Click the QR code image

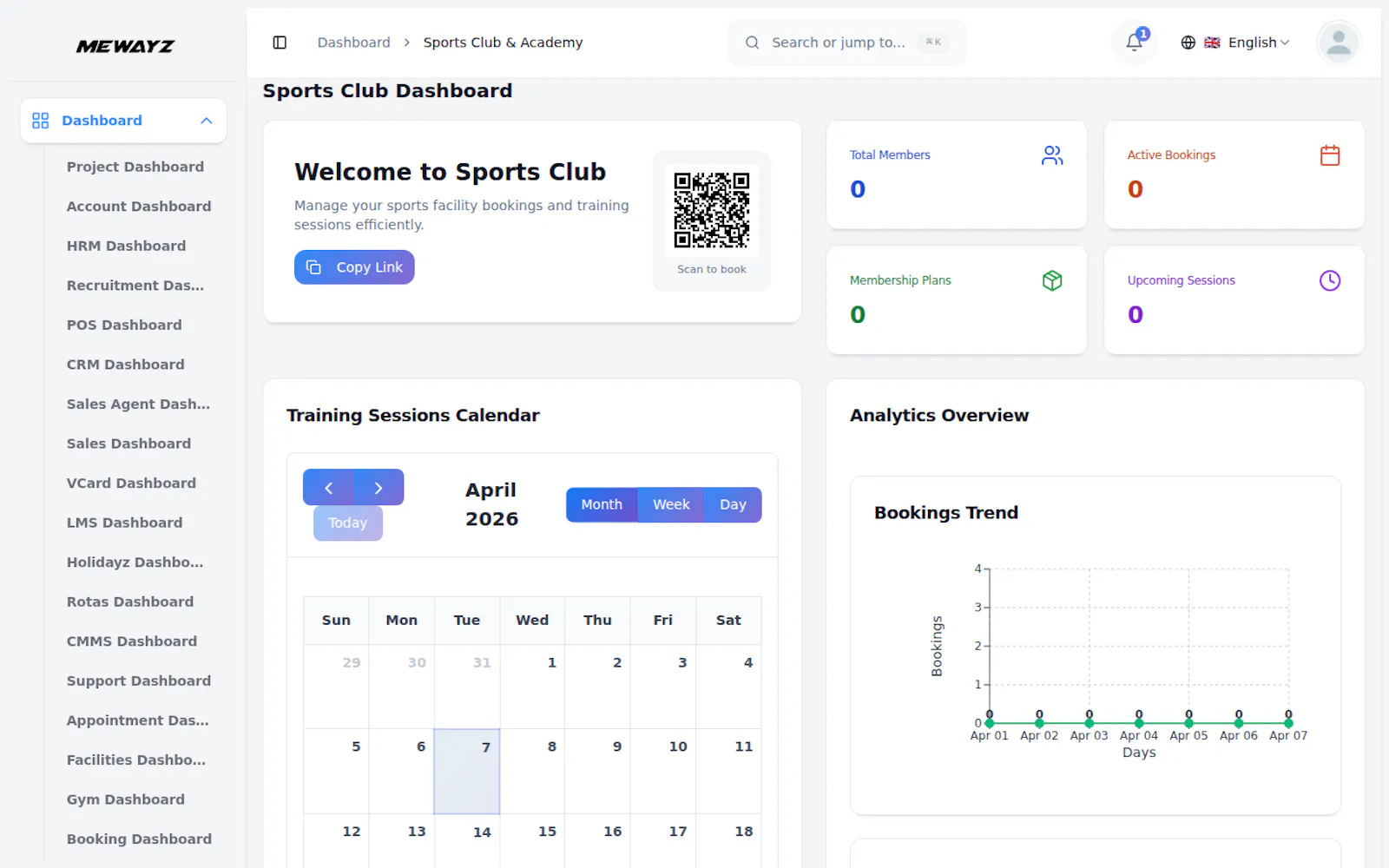point(712,210)
